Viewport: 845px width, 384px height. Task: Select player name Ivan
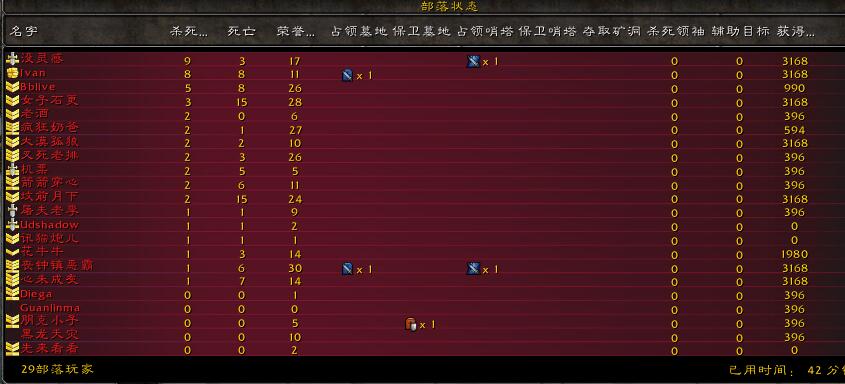33,73
